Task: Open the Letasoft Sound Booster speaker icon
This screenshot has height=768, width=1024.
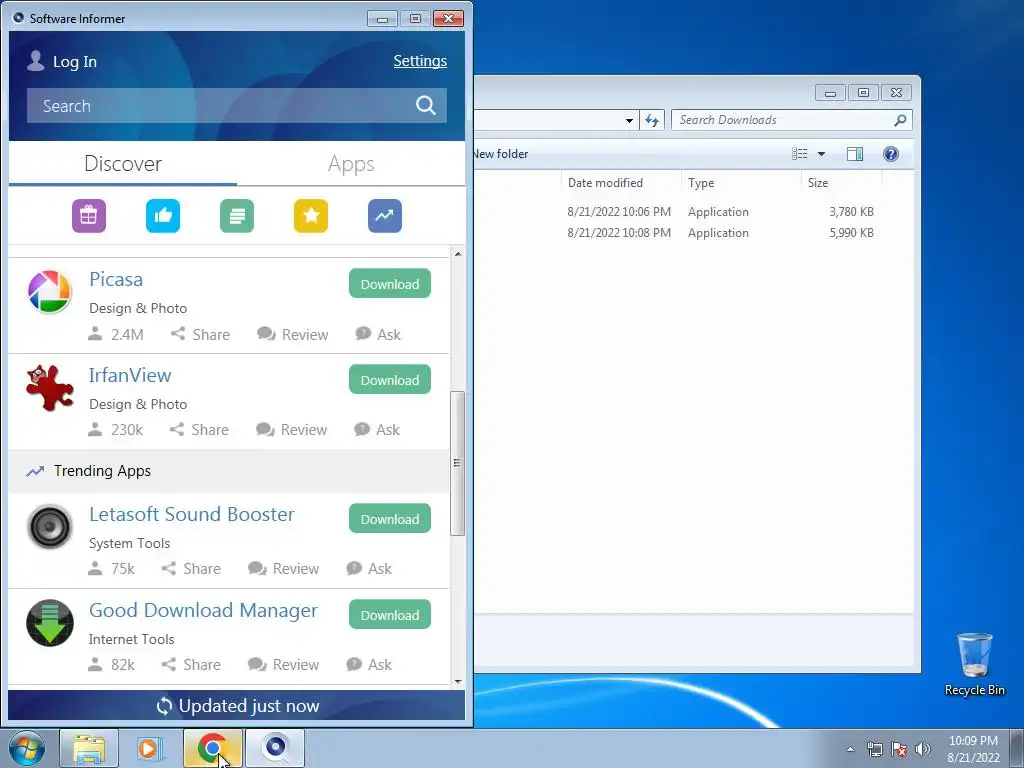Action: tap(50, 526)
